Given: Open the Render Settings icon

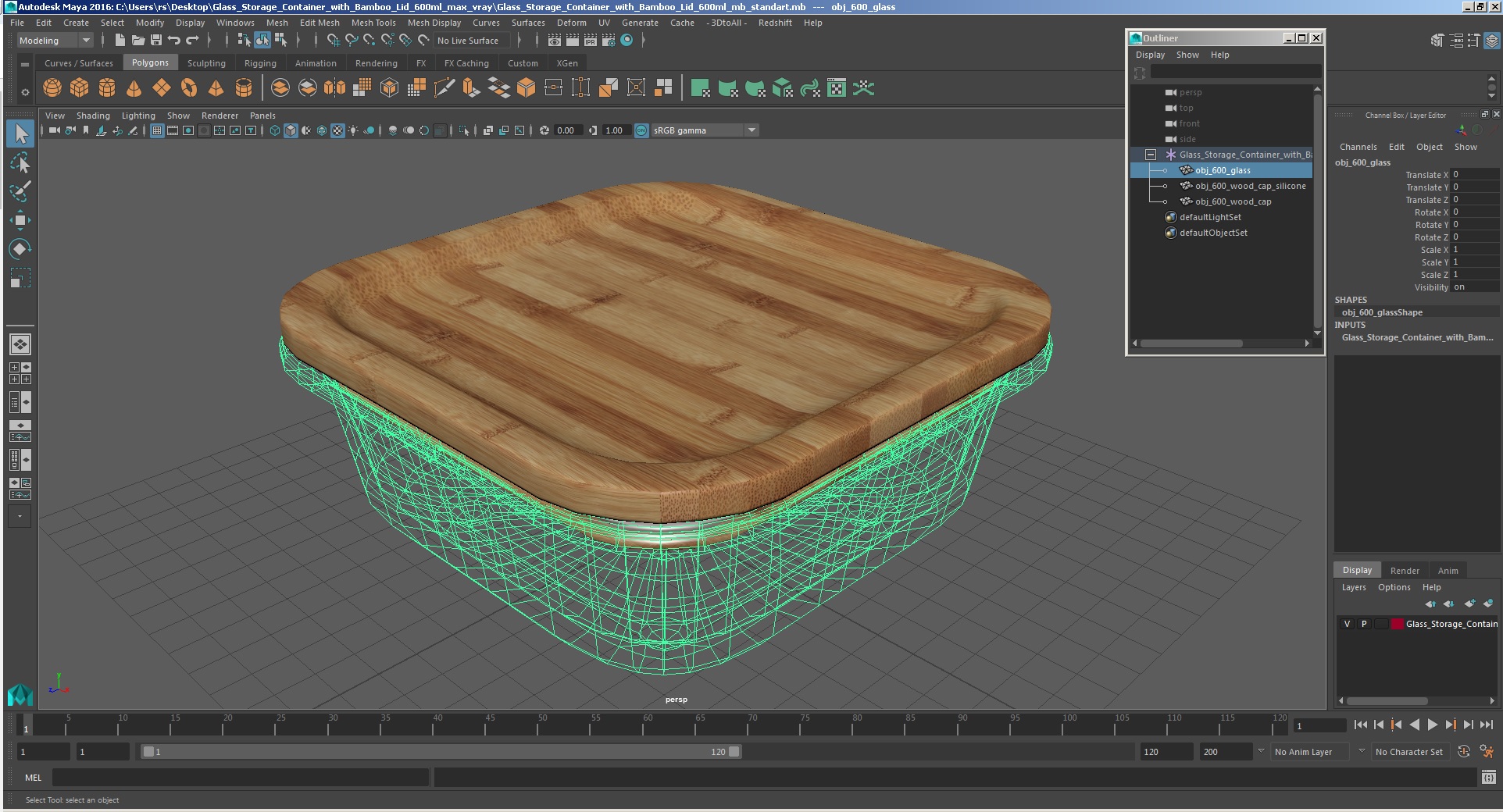Looking at the screenshot, I should [x=608, y=41].
